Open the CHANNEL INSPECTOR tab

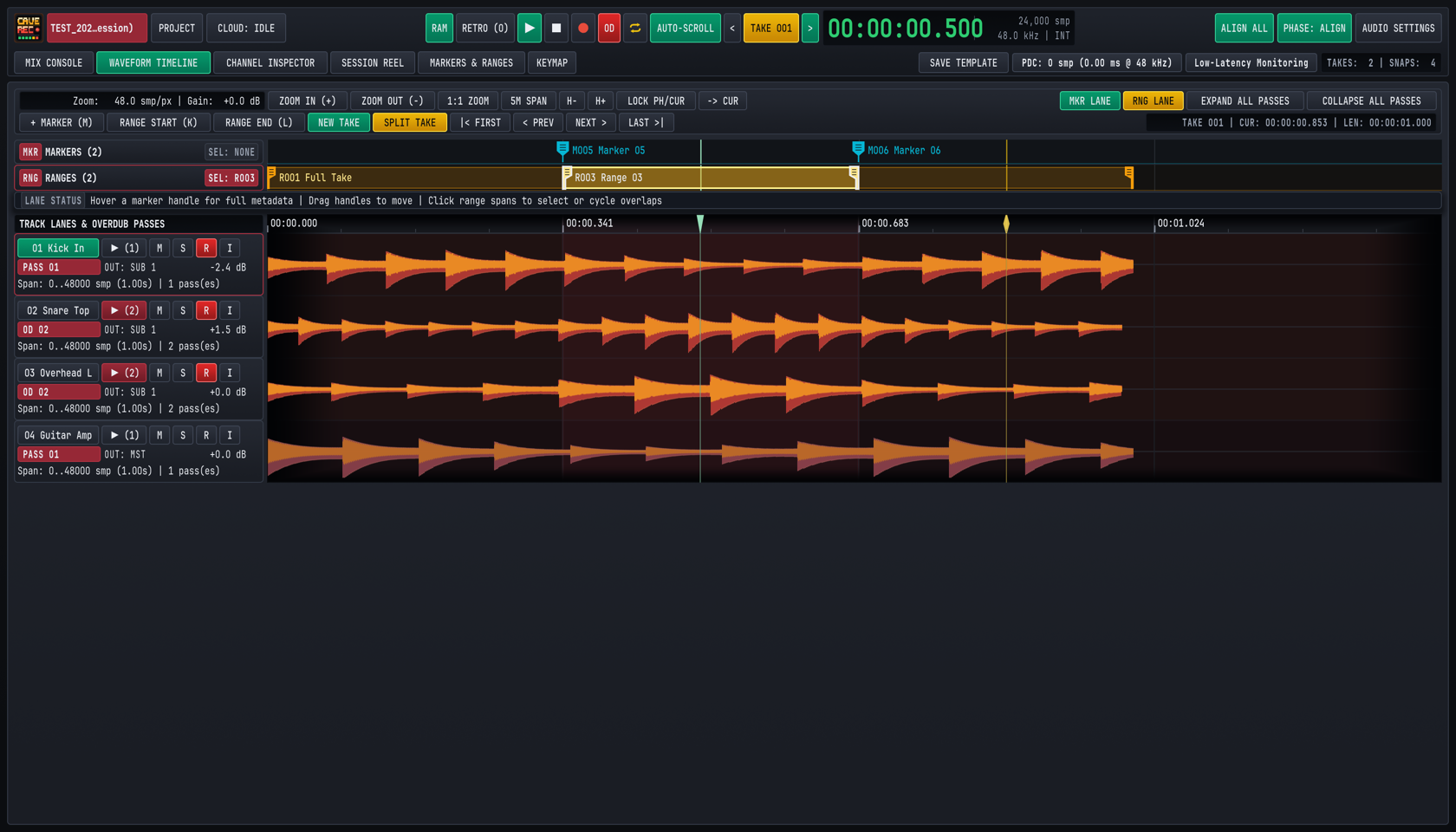(x=270, y=62)
